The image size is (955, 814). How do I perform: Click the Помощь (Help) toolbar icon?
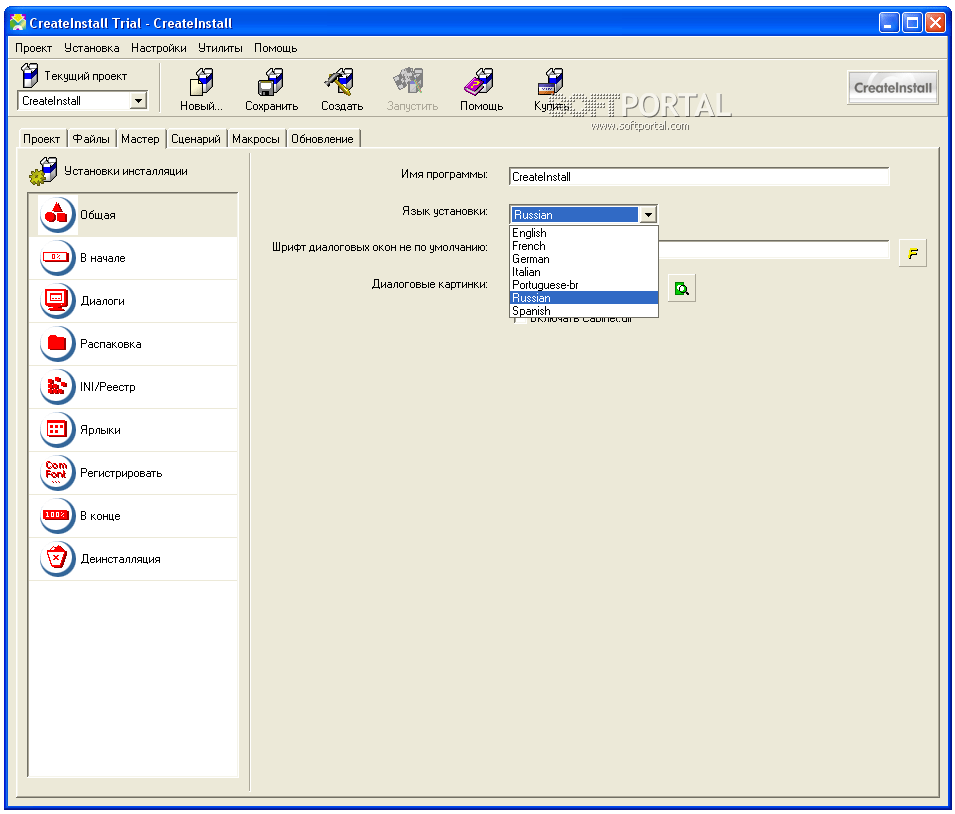479,82
